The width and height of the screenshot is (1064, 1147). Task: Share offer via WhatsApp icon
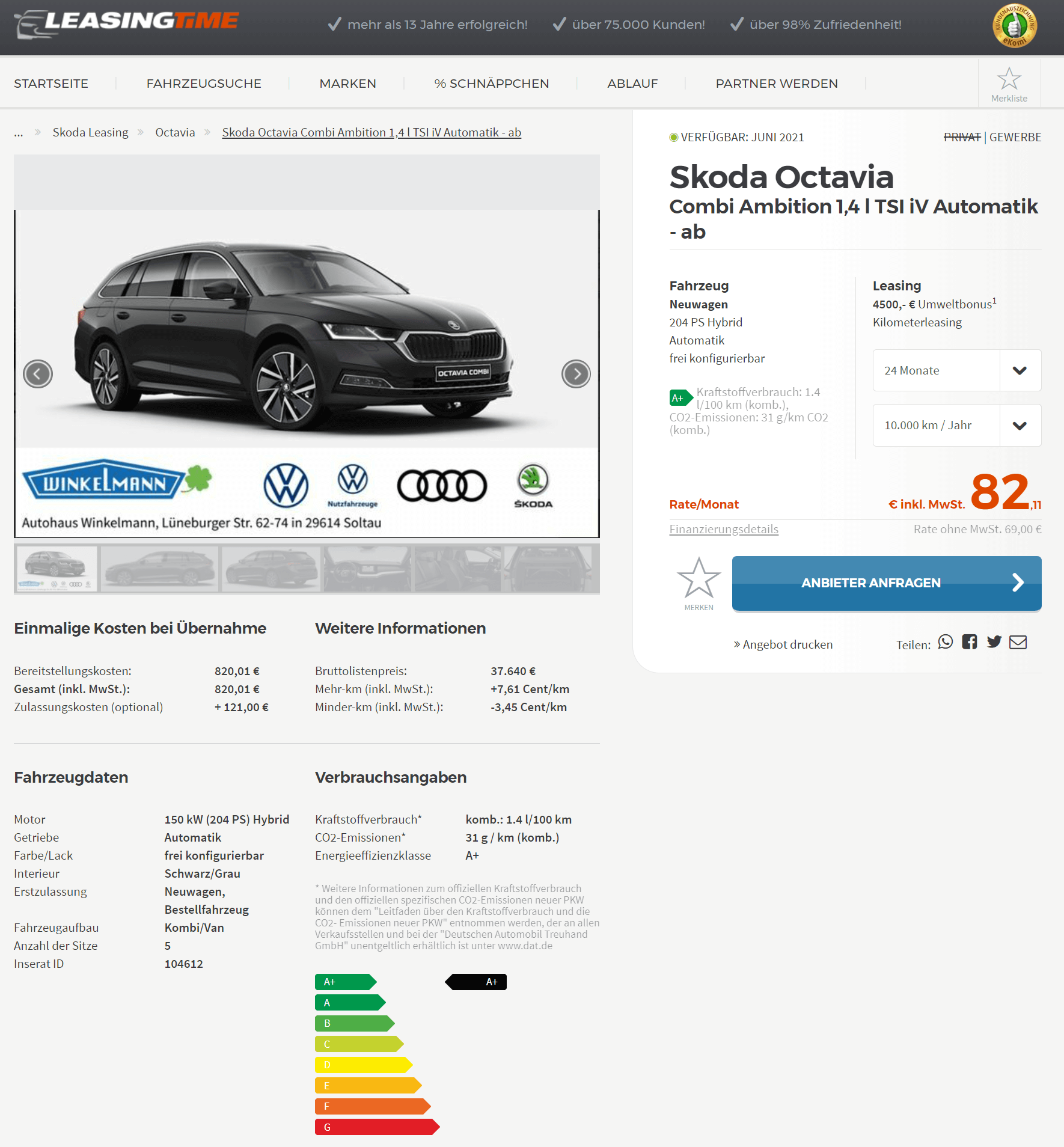click(946, 642)
